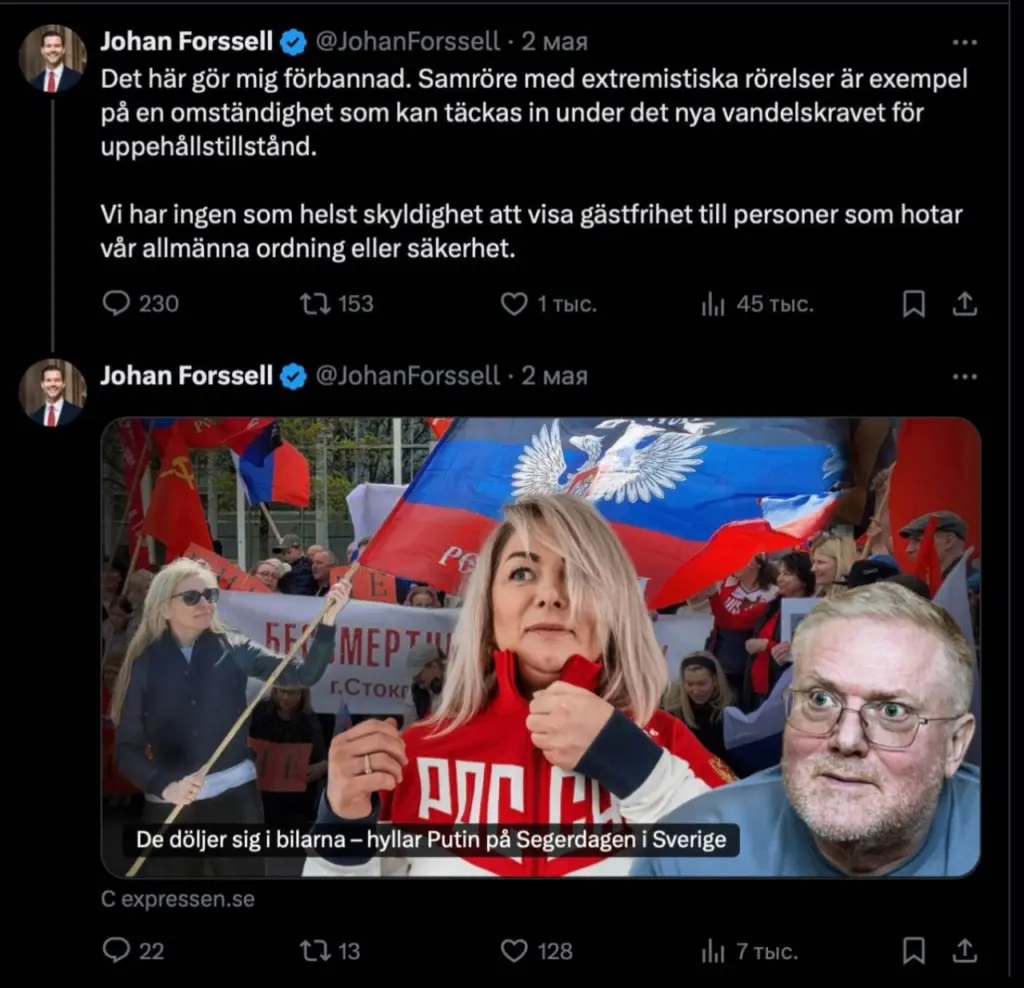
Task: Retweet the first tweet with 153 reposts
Action: click(336, 304)
